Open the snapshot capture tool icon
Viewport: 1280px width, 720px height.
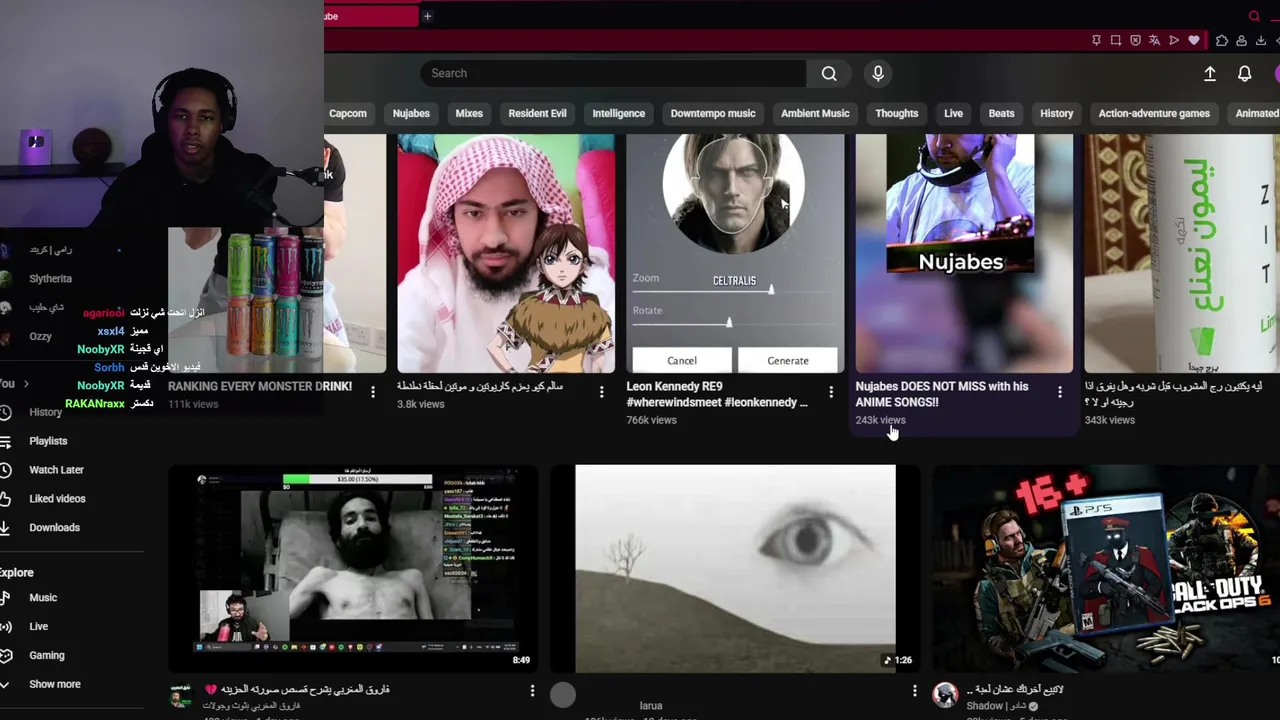click(1116, 41)
